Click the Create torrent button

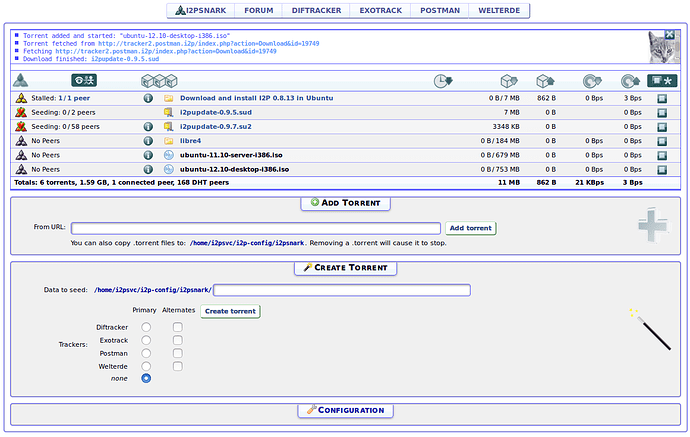click(230, 311)
